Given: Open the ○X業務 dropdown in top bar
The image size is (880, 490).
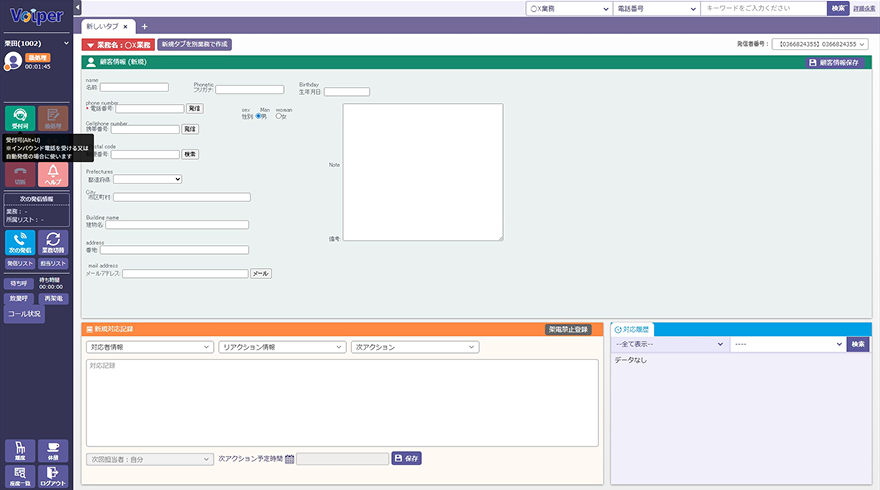Looking at the screenshot, I should pos(569,8).
